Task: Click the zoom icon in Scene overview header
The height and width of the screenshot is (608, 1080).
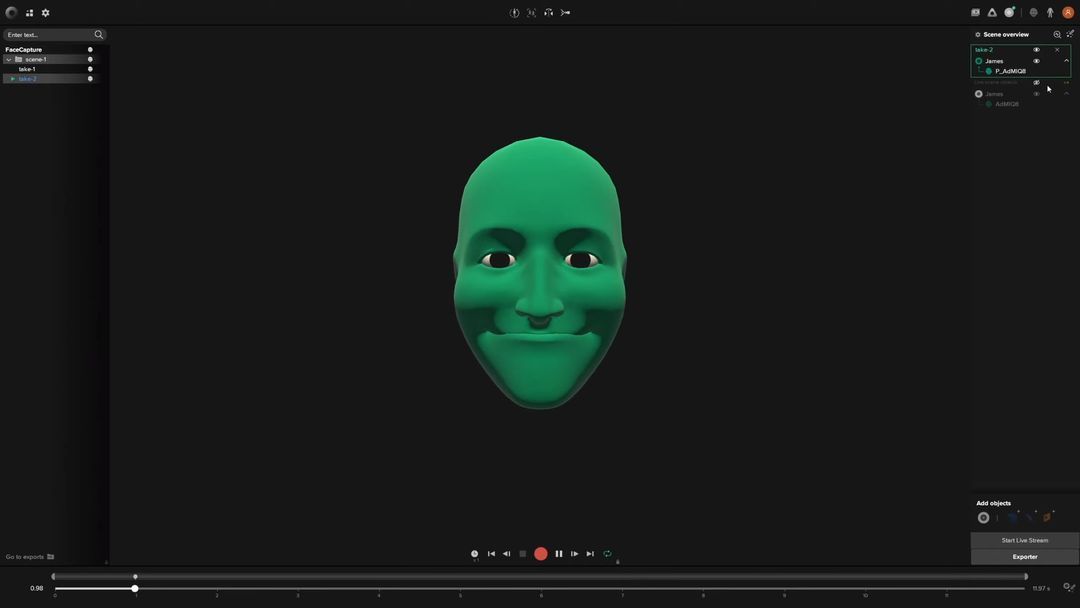Action: coord(1057,33)
